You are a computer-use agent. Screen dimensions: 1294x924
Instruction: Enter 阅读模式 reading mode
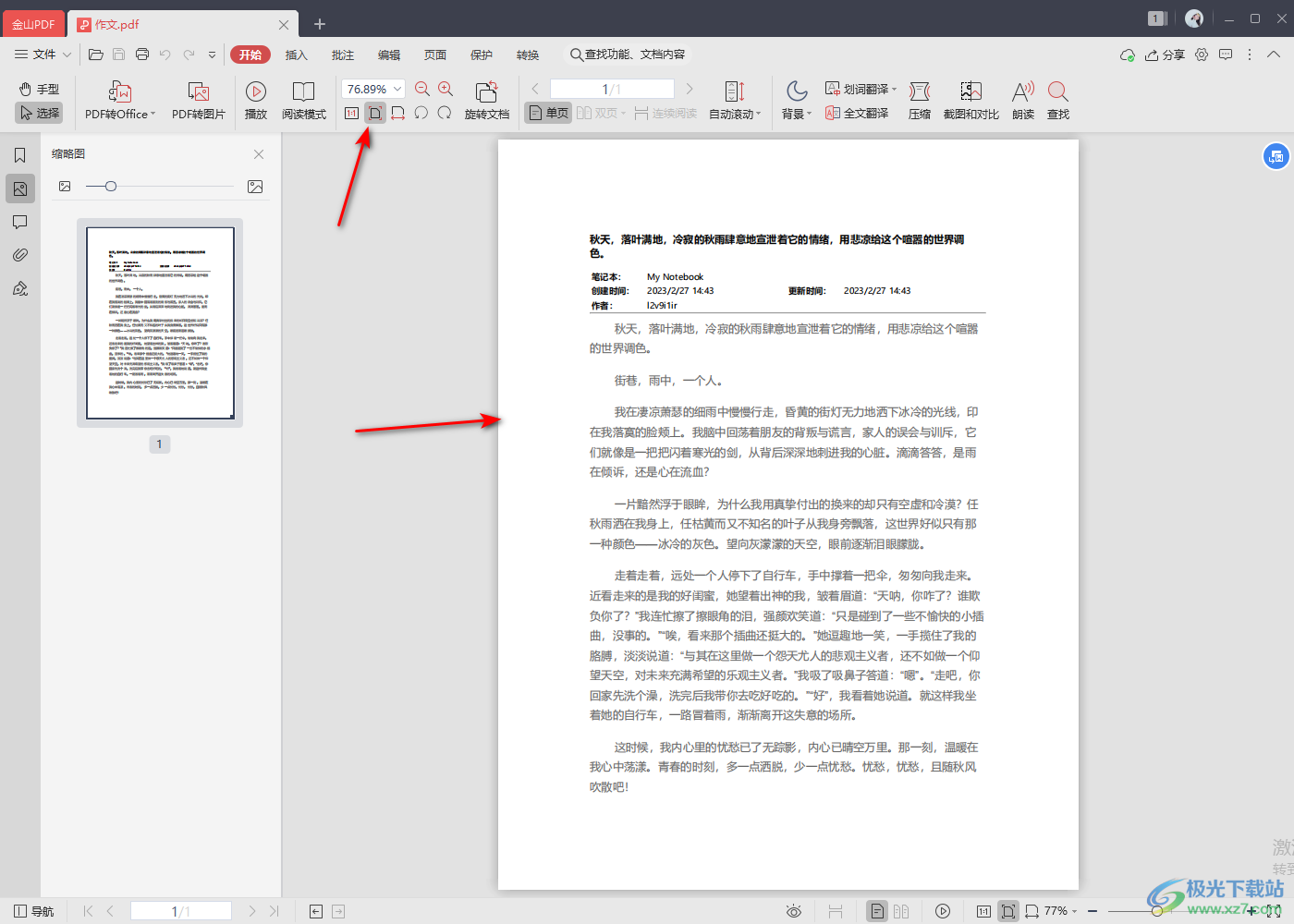(x=304, y=101)
